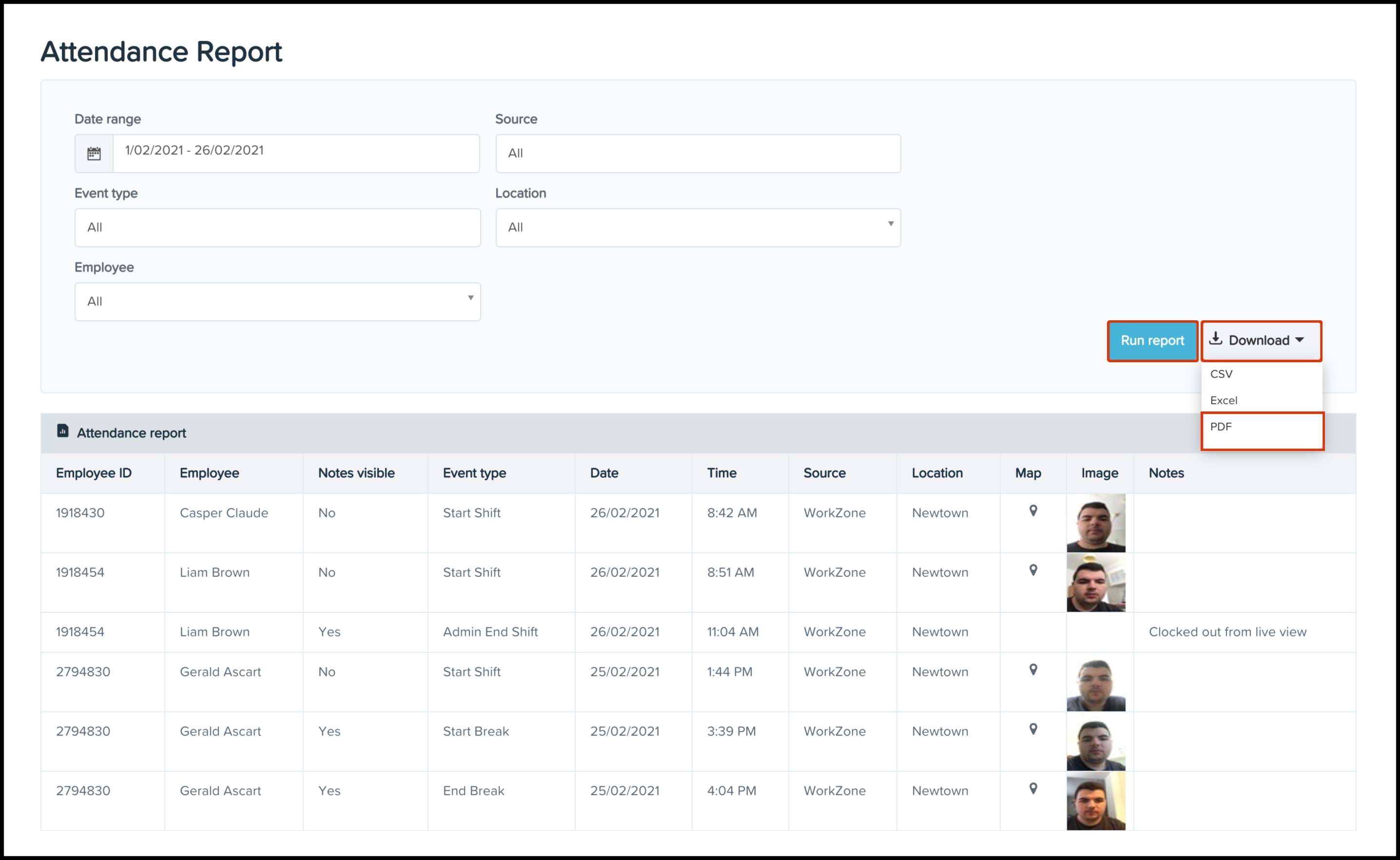Click map pin for Liam Brown's Start Shift
The height and width of the screenshot is (860, 1400).
point(1033,570)
